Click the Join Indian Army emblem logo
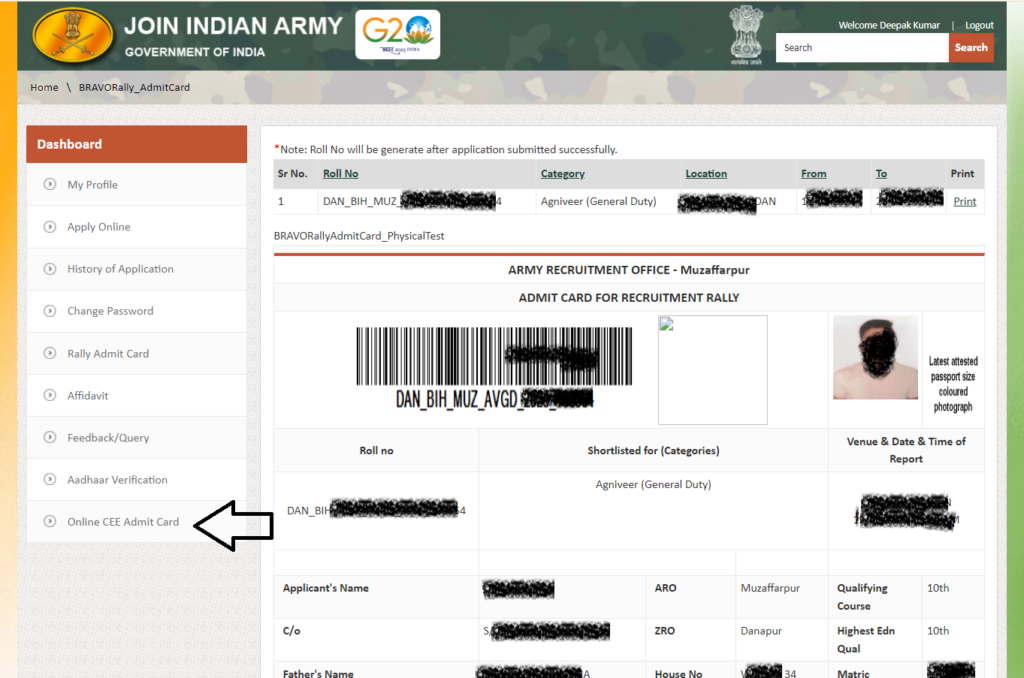1024x678 pixels. pyautogui.click(x=73, y=35)
